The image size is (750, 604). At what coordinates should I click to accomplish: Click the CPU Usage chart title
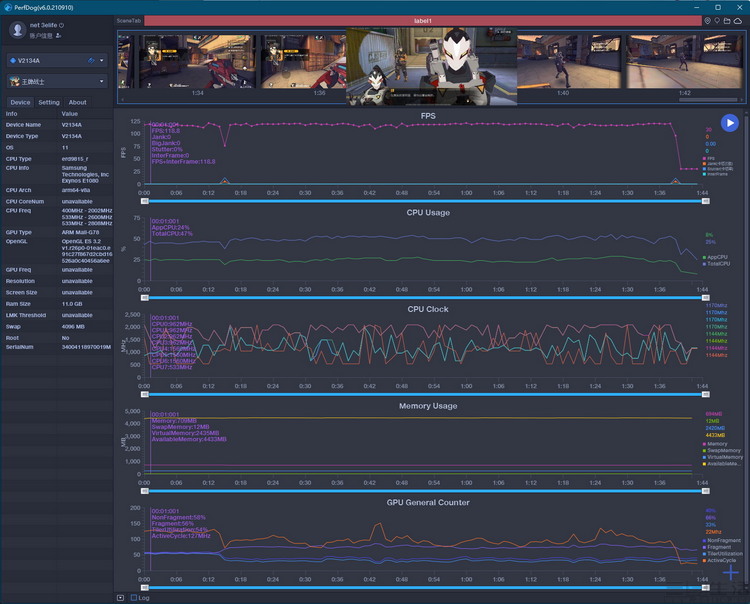tap(428, 213)
